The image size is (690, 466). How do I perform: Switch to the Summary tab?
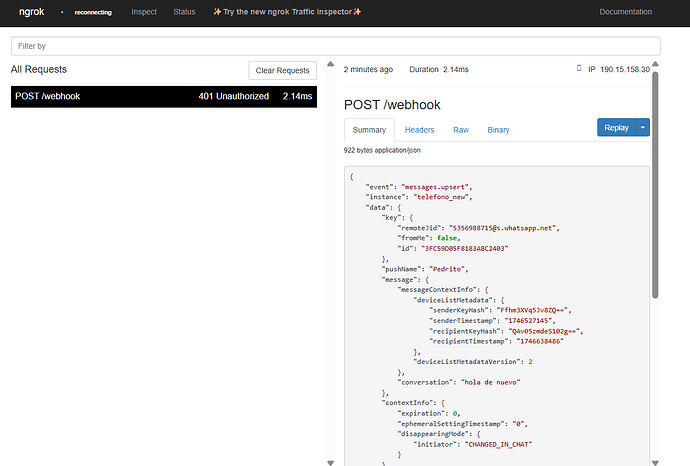tap(369, 130)
